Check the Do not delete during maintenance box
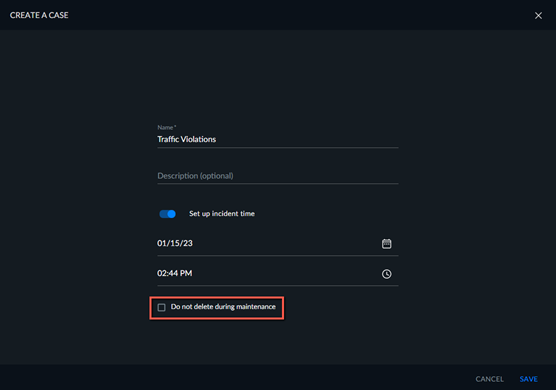The height and width of the screenshot is (390, 556). [x=161, y=307]
